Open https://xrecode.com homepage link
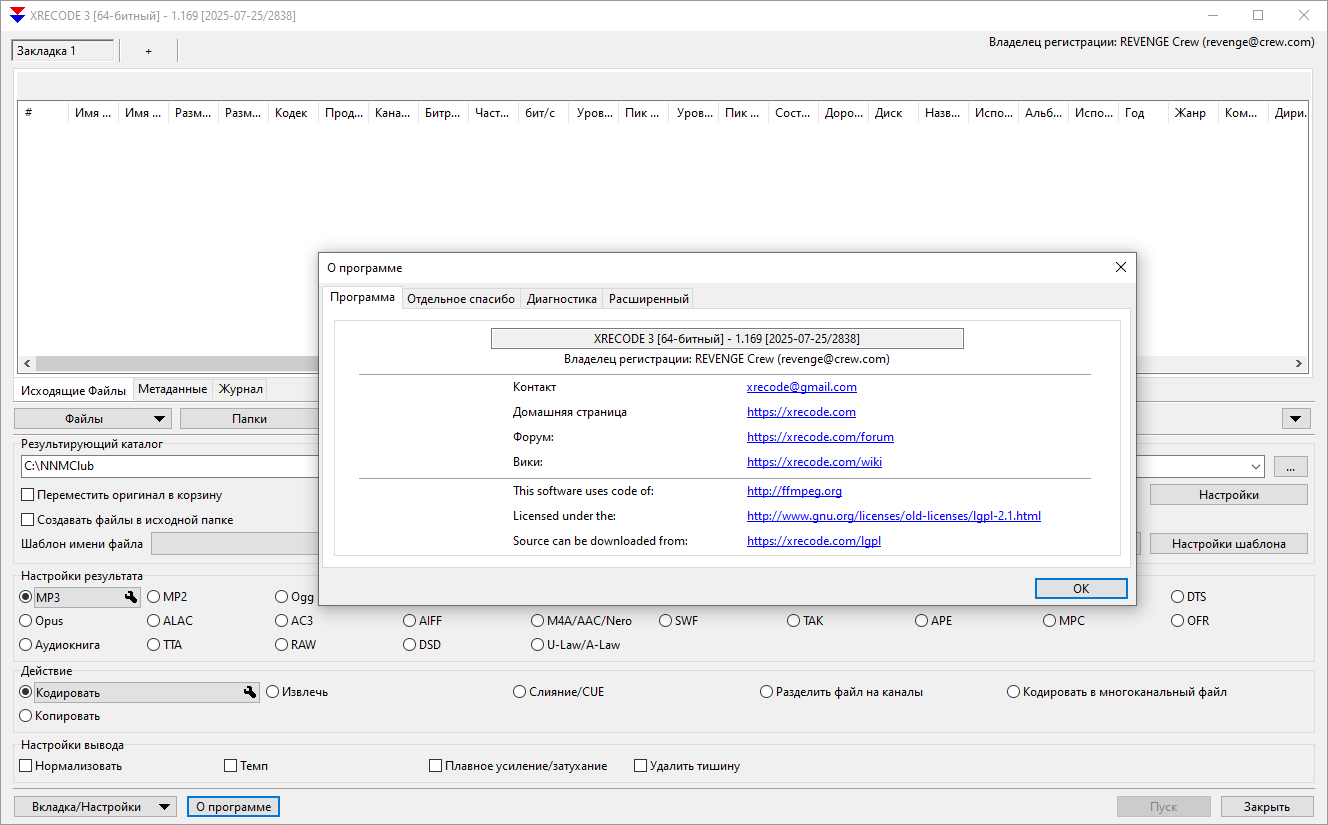This screenshot has width=1328, height=825. (801, 412)
